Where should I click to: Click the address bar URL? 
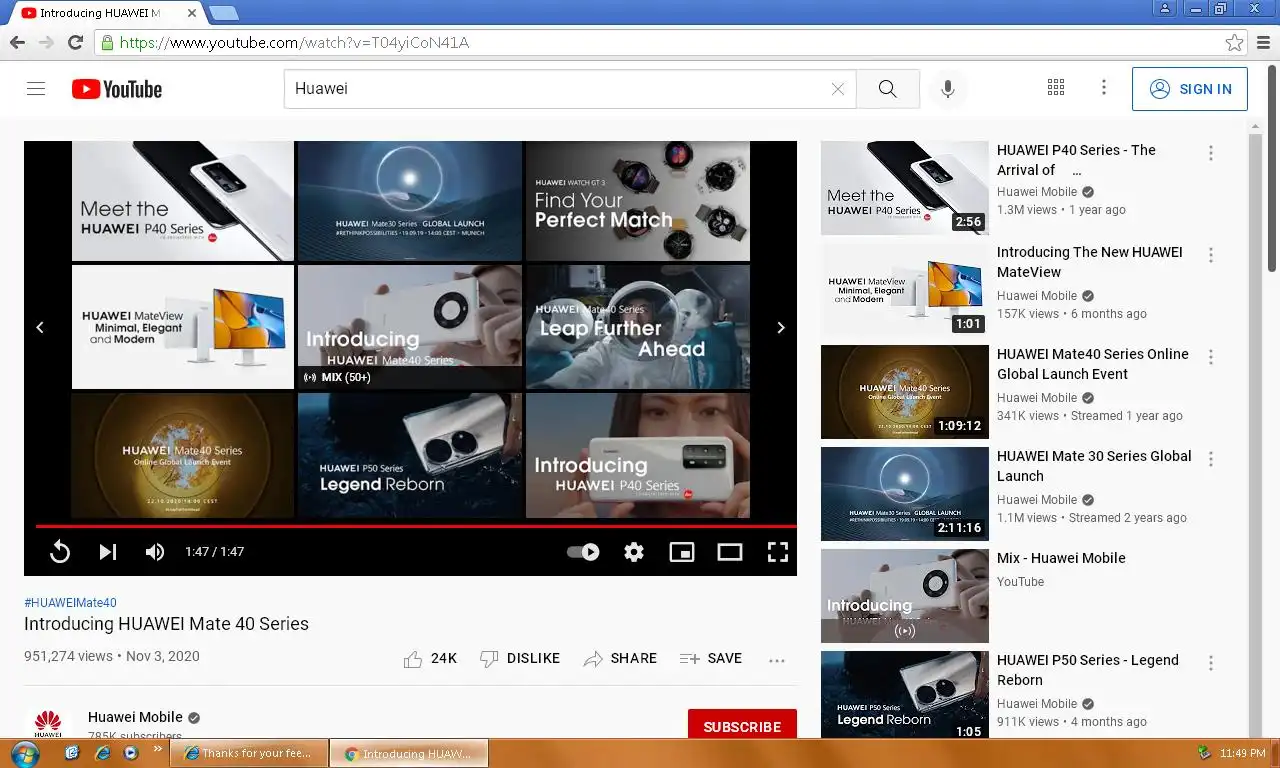(x=294, y=42)
